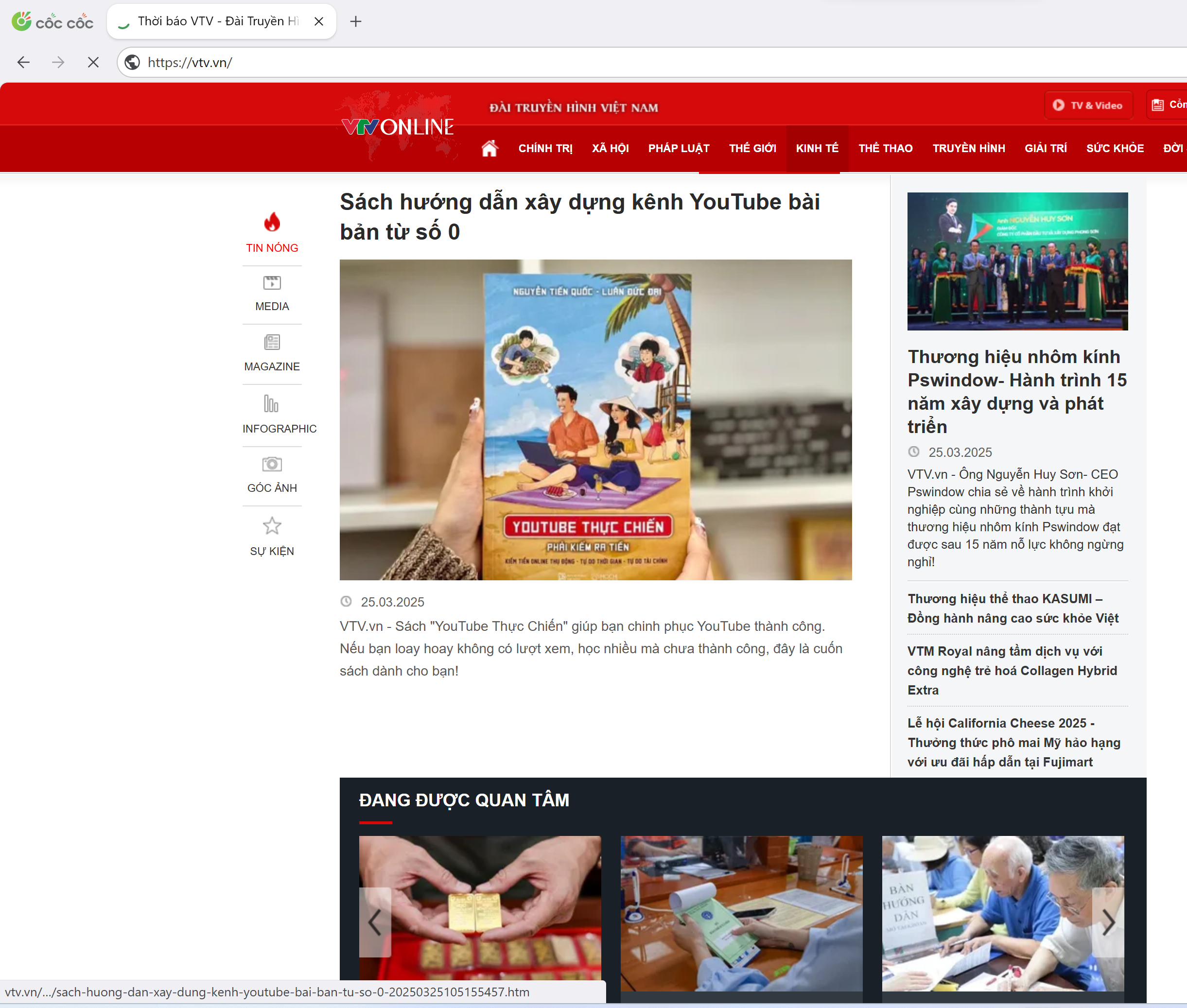Open the Kinh Tế menu
This screenshot has height=1008, width=1187.
[x=817, y=149]
